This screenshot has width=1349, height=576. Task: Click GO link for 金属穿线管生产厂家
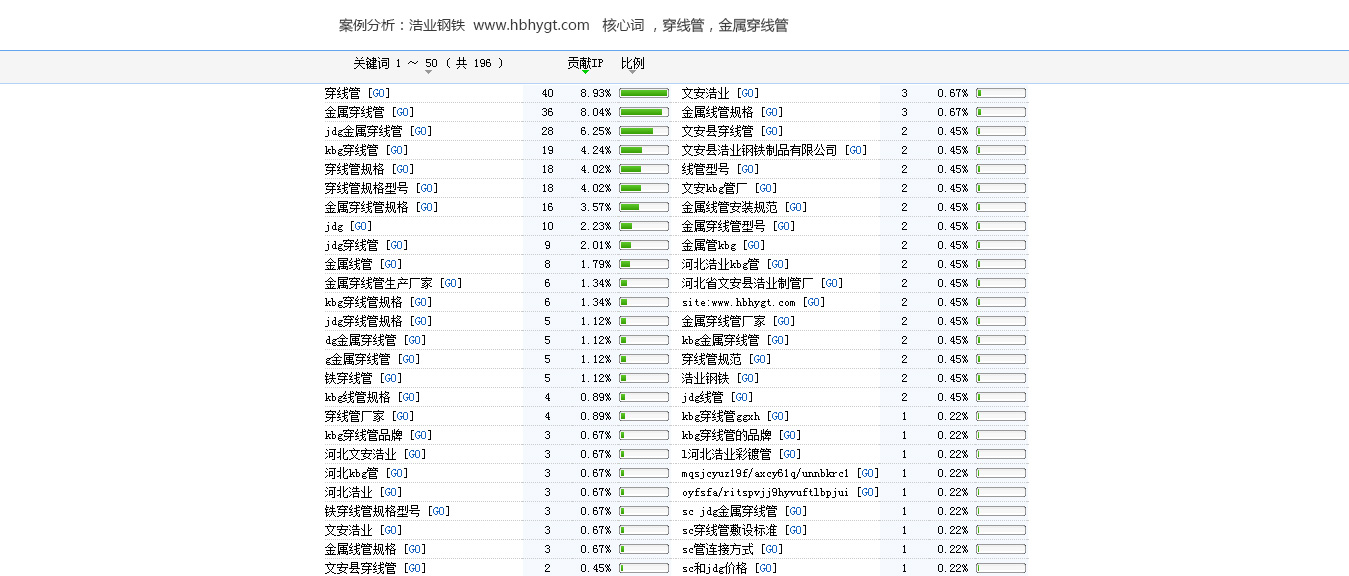[x=450, y=283]
